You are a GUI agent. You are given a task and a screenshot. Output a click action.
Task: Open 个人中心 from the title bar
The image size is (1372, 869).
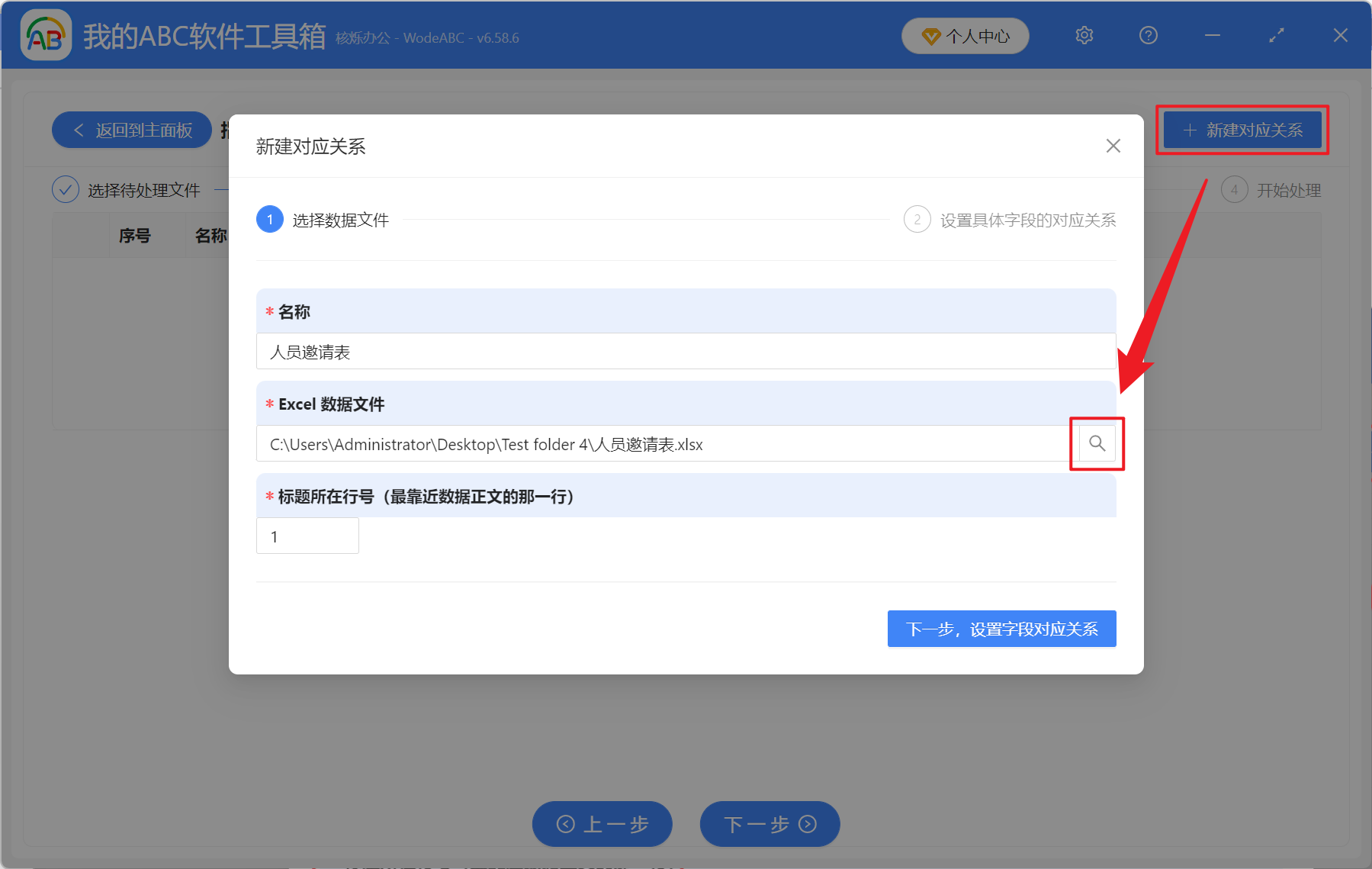click(x=965, y=36)
